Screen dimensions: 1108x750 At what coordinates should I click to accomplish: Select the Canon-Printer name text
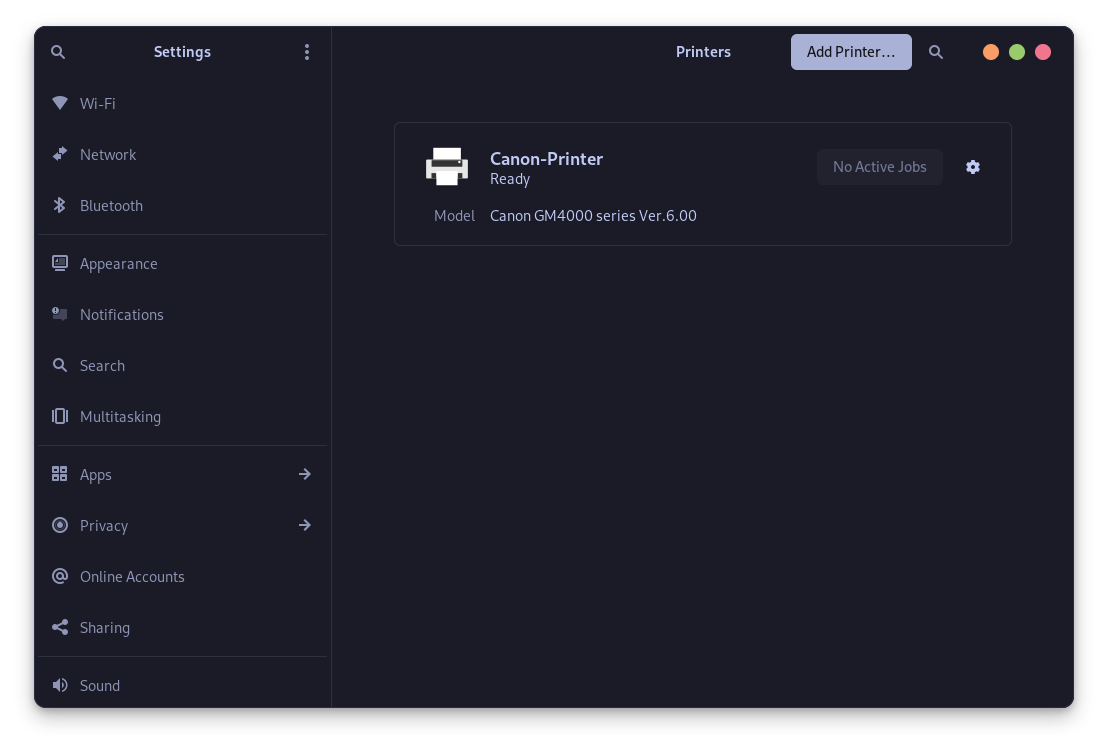(546, 158)
